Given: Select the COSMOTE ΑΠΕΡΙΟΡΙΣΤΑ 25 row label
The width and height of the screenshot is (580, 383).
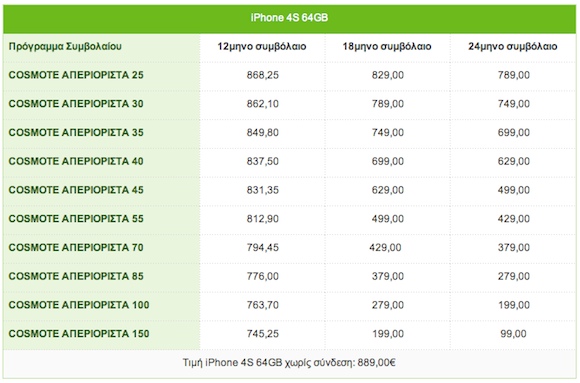Looking at the screenshot, I should 76,75.
